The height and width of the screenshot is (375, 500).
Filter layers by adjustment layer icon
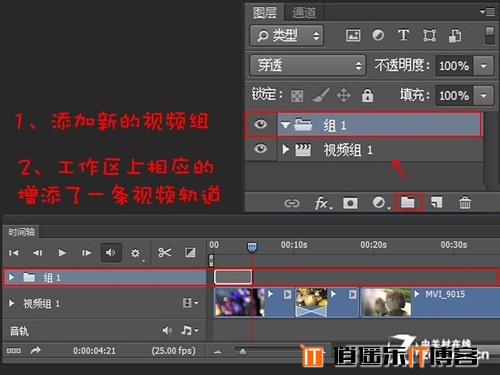point(378,35)
